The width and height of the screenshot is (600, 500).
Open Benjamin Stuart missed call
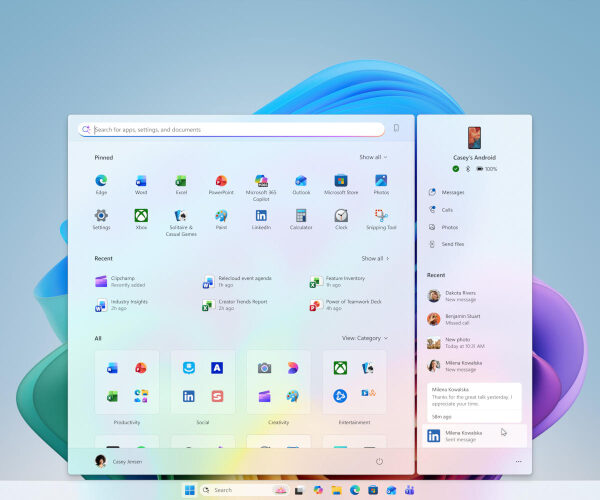click(453, 319)
